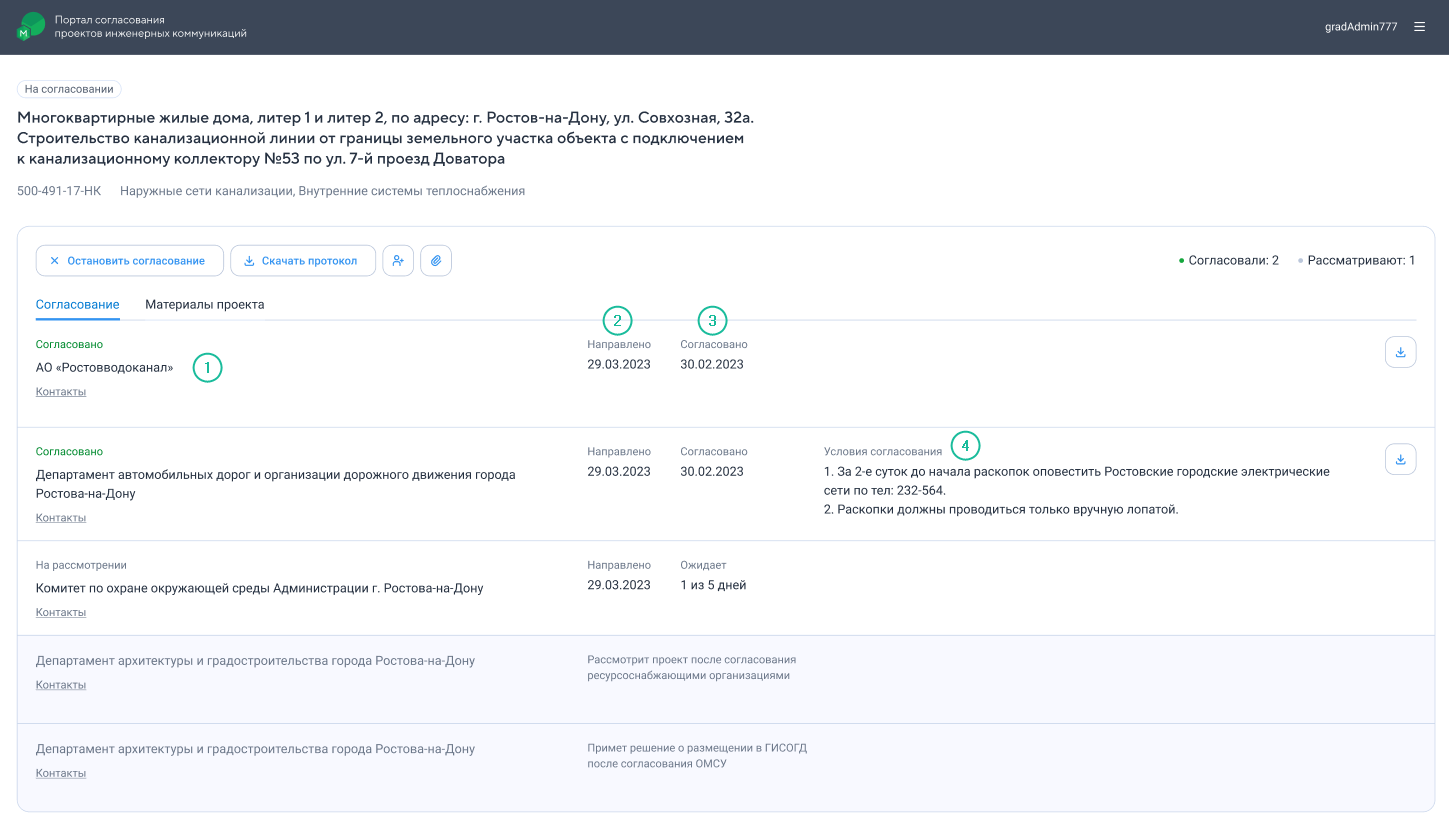Click the Условия согласования label
The width and height of the screenshot is (1449, 820).
(x=883, y=451)
